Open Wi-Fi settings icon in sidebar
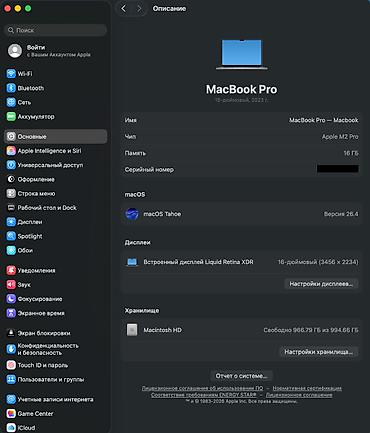This screenshot has height=433, width=370. click(11, 74)
